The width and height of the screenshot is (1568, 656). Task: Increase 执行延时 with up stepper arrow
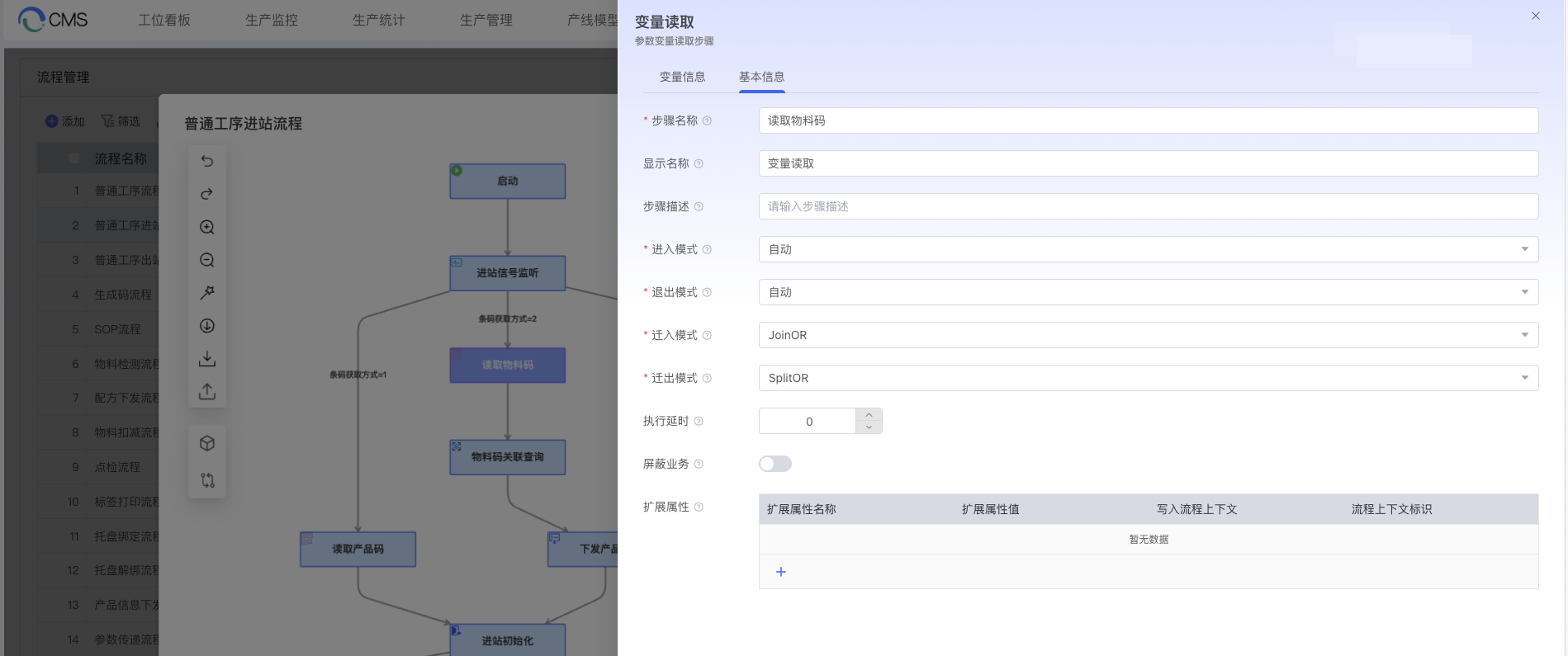(x=869, y=415)
